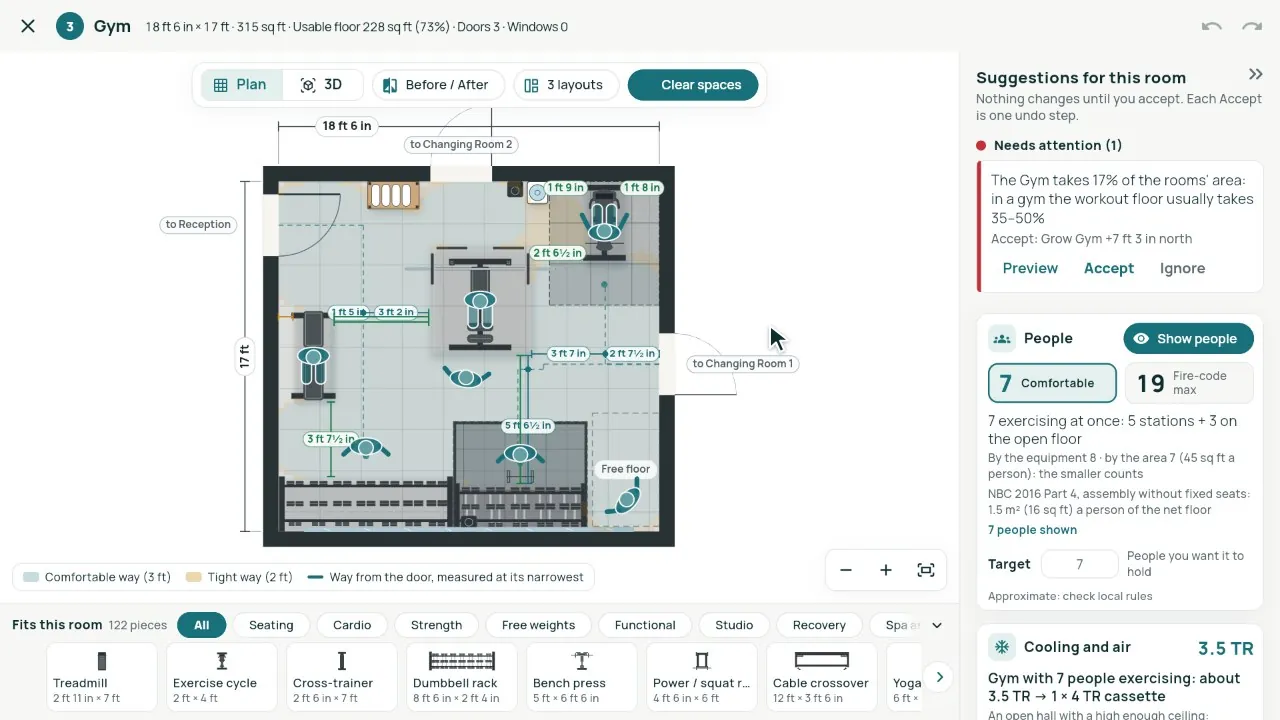The height and width of the screenshot is (720, 1280).
Task: Toggle Before / After comparison
Action: click(436, 85)
